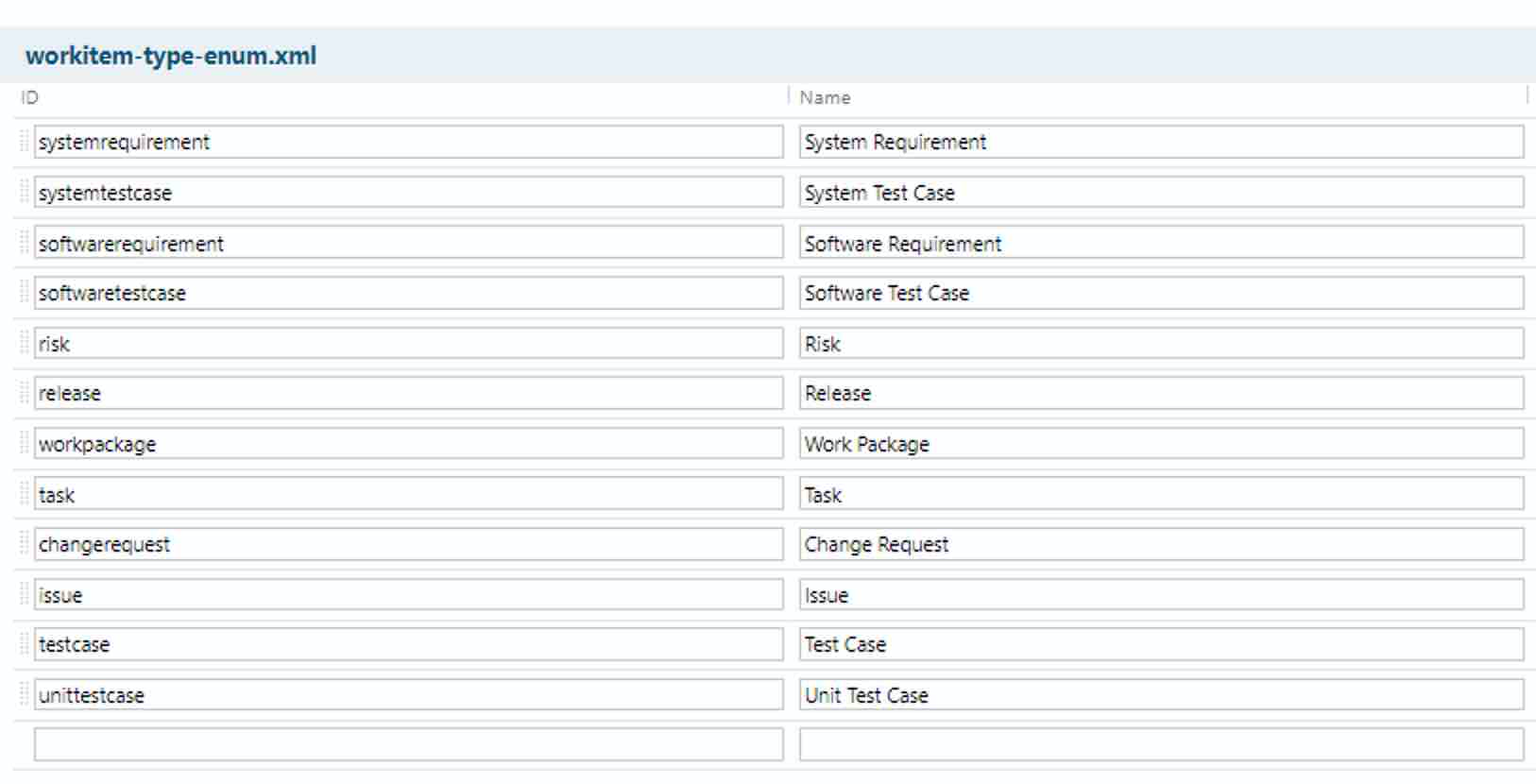The height and width of the screenshot is (784, 1536).
Task: Select the Change Request name input
Action: [1161, 544]
